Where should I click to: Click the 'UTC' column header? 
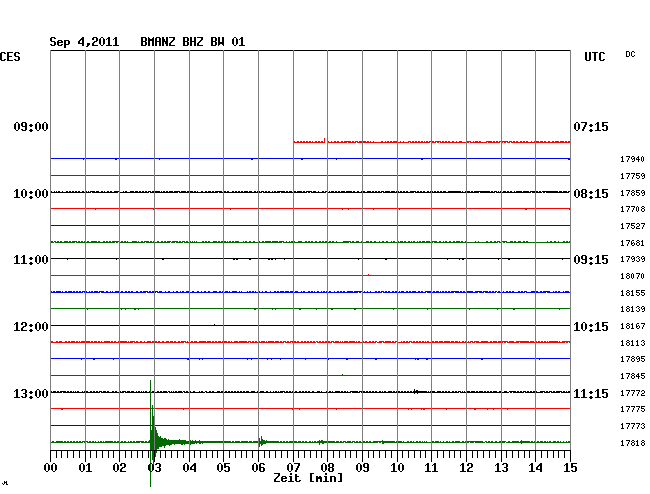click(595, 57)
